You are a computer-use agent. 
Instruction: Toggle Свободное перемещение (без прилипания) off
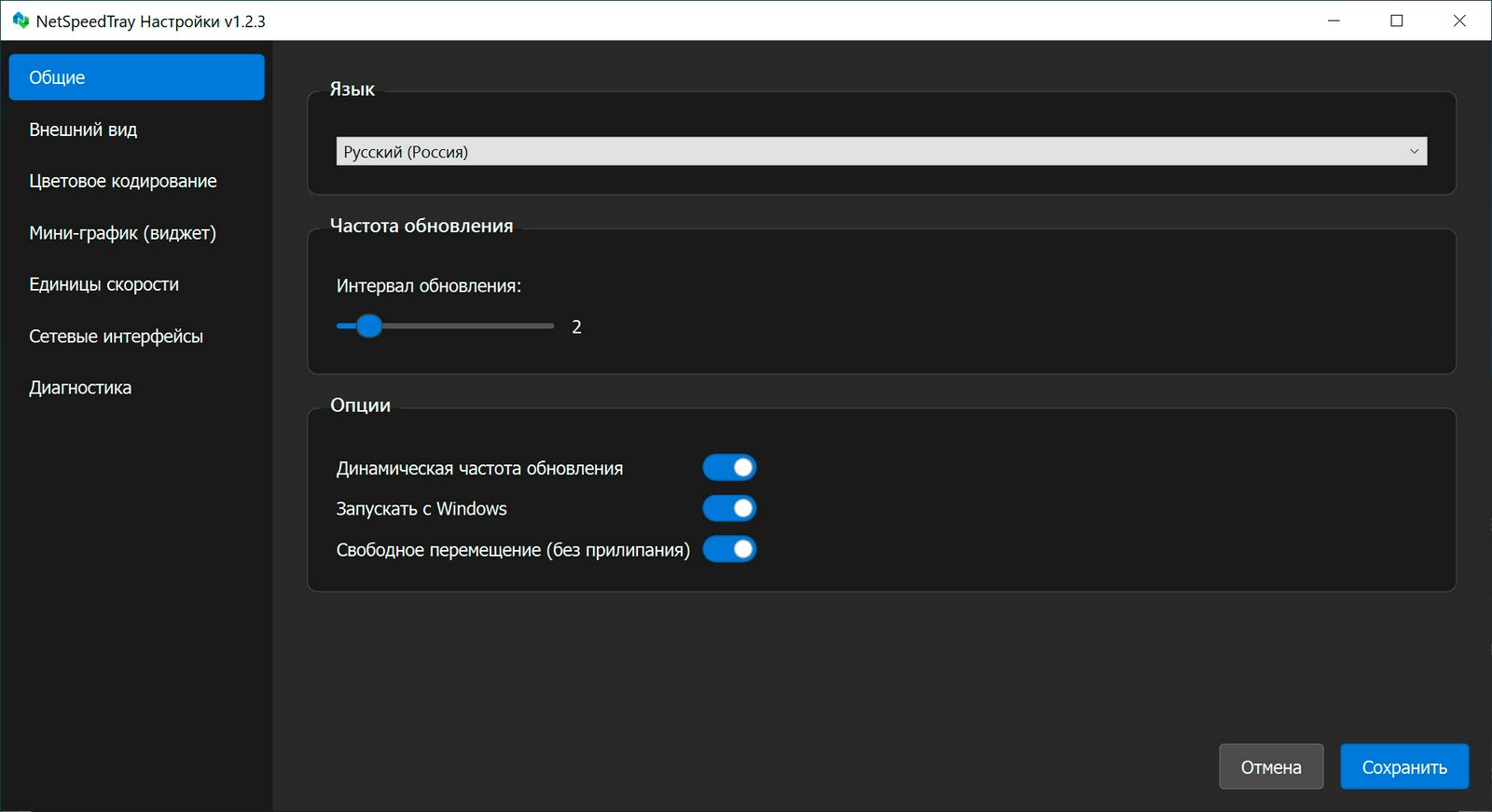729,550
